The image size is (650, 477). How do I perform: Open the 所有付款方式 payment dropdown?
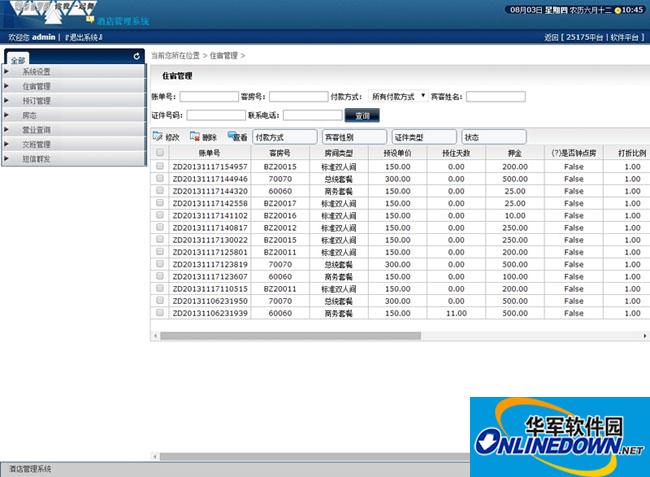click(398, 97)
